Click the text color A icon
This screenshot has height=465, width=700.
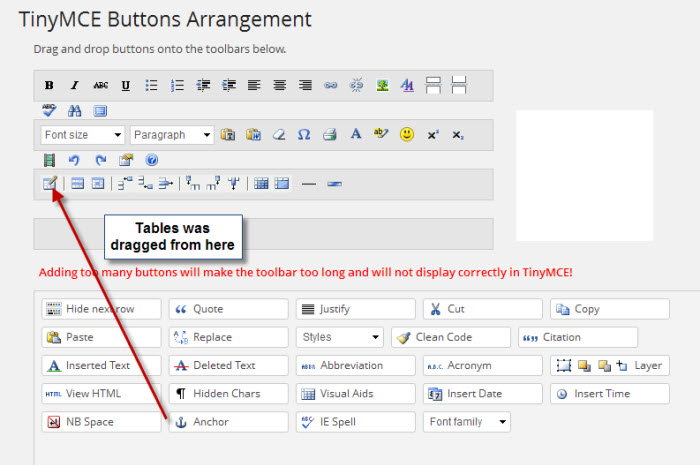click(355, 134)
